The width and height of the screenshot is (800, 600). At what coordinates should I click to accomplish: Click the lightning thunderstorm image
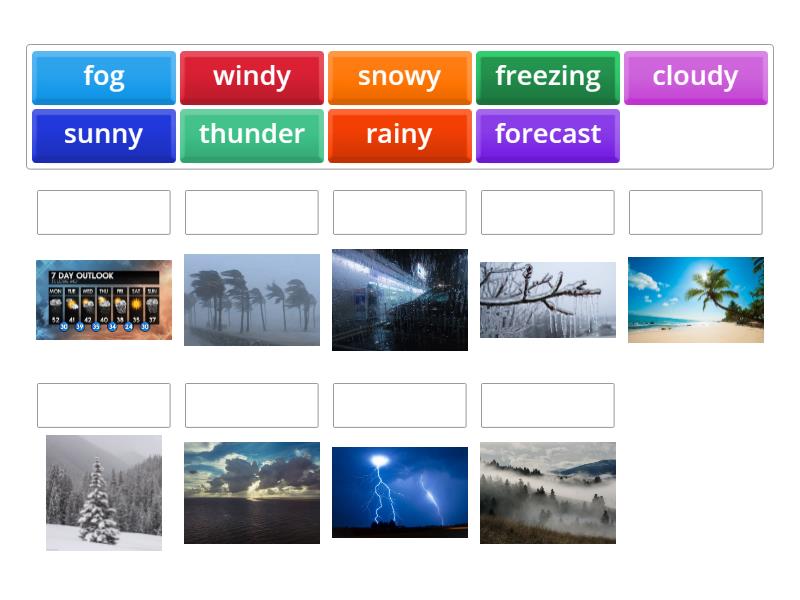[x=399, y=490]
